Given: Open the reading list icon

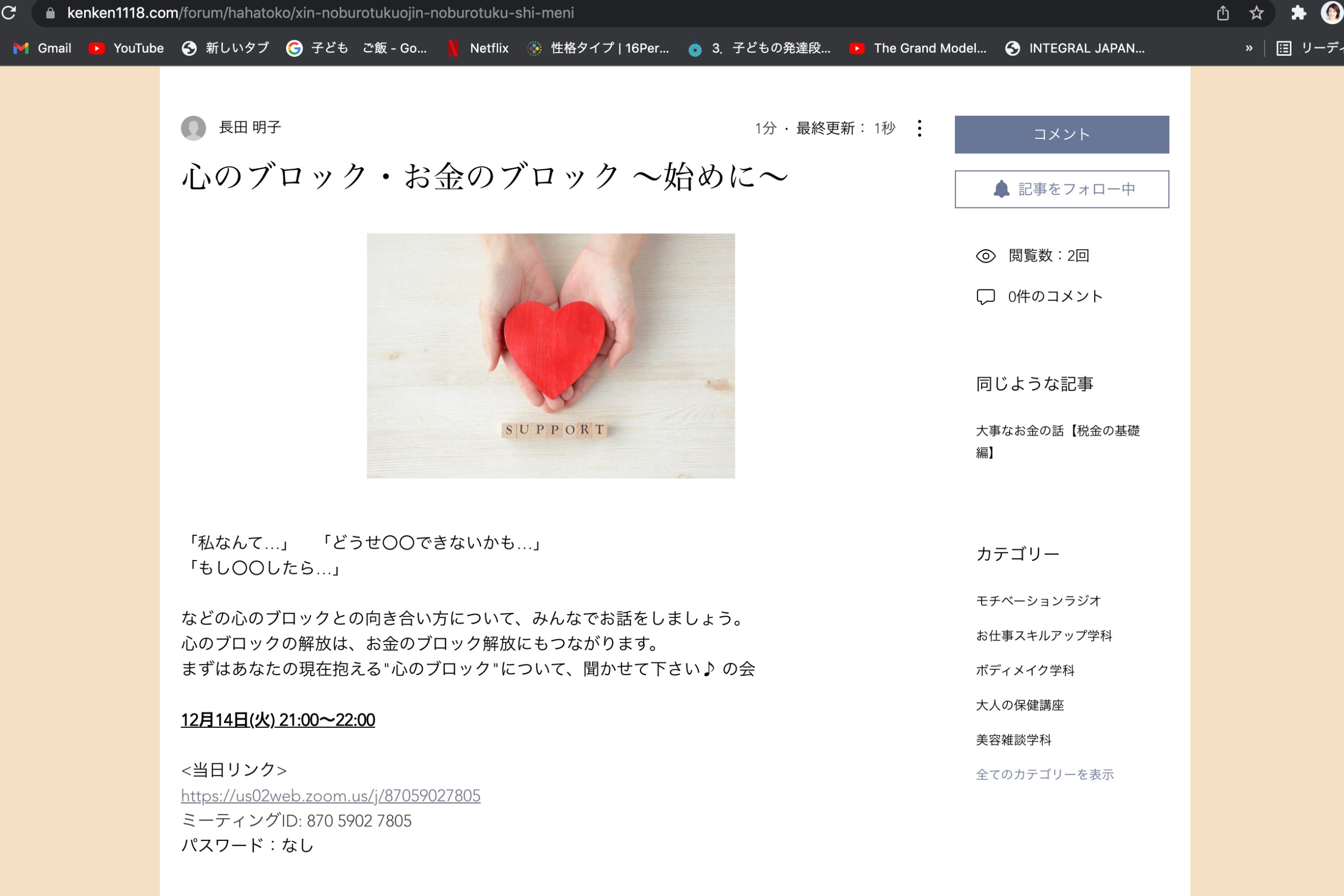Looking at the screenshot, I should coord(1283,48).
